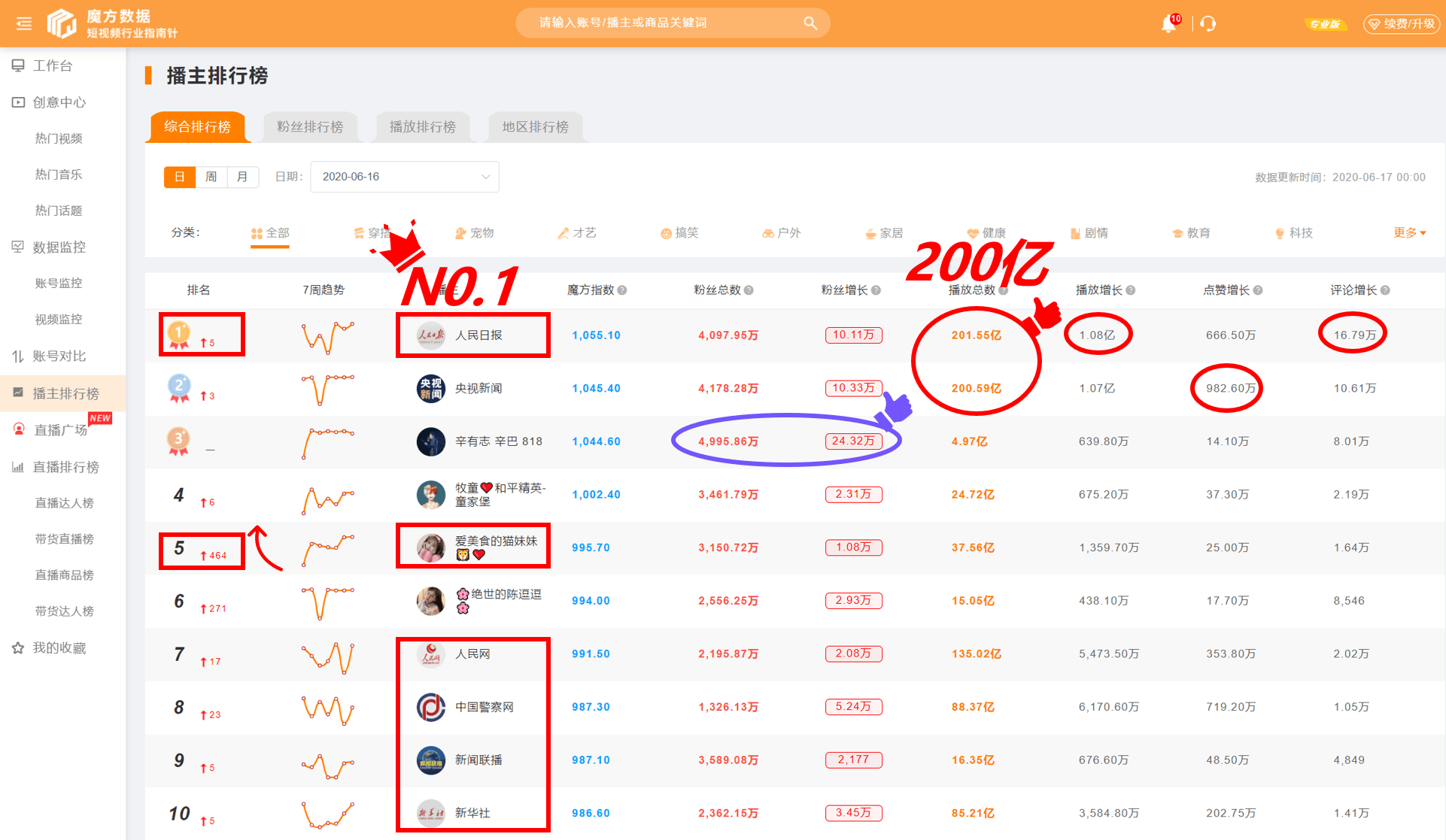1446x840 pixels.
Task: Select the 科技 category filter
Action: point(1294,233)
